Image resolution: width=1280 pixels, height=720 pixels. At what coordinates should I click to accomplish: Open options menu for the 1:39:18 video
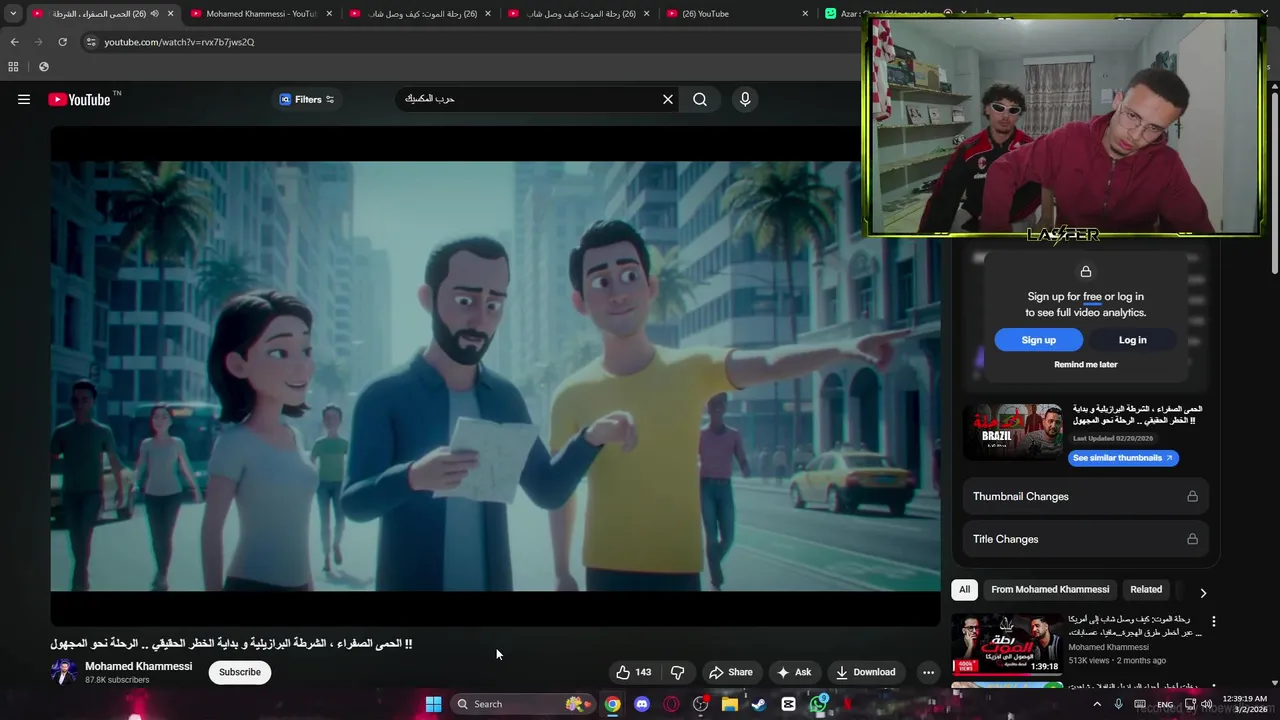point(1213,622)
